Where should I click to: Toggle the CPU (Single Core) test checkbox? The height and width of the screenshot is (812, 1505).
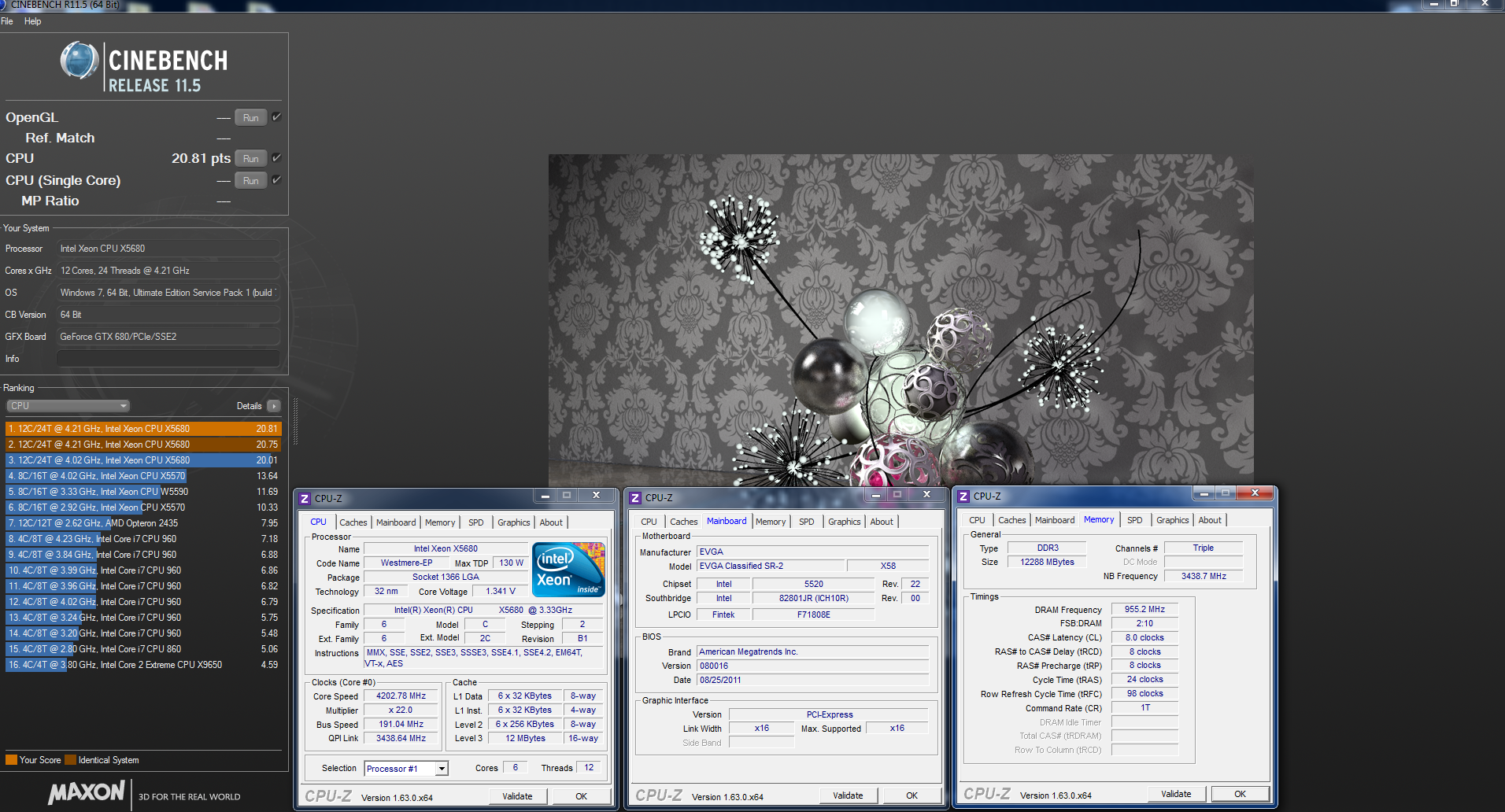[x=276, y=179]
